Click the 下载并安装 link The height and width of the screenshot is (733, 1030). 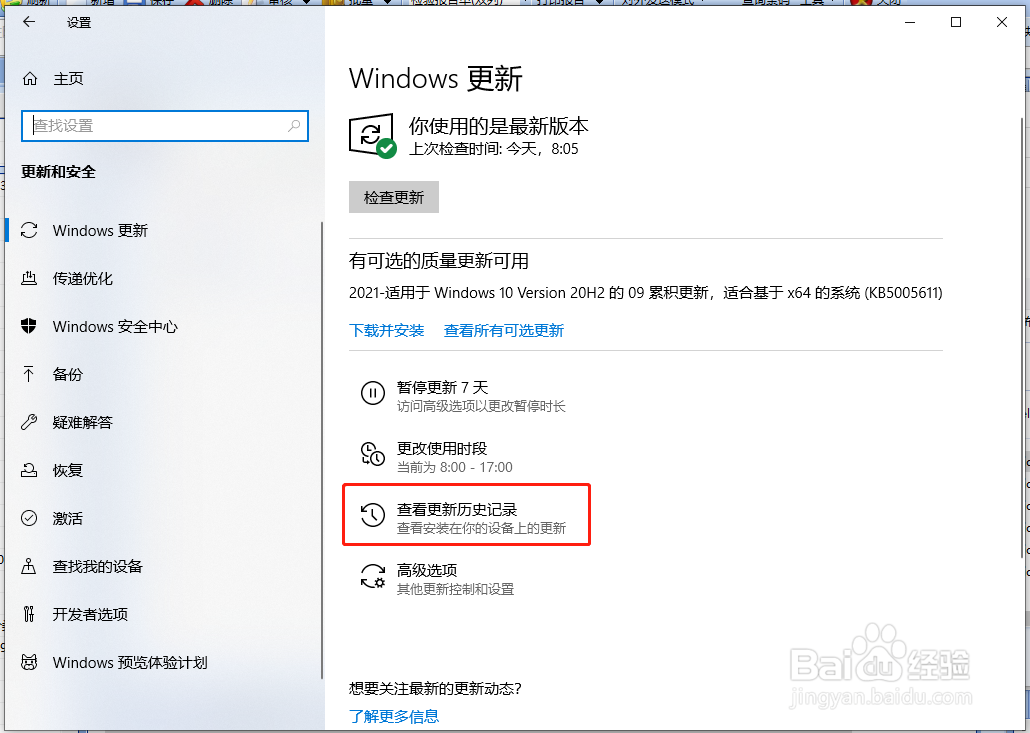(x=386, y=330)
